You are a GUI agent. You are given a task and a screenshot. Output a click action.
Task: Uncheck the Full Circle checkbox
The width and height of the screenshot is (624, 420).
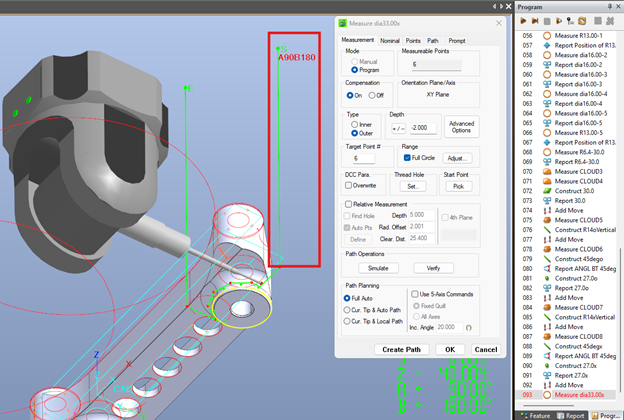tap(405, 158)
